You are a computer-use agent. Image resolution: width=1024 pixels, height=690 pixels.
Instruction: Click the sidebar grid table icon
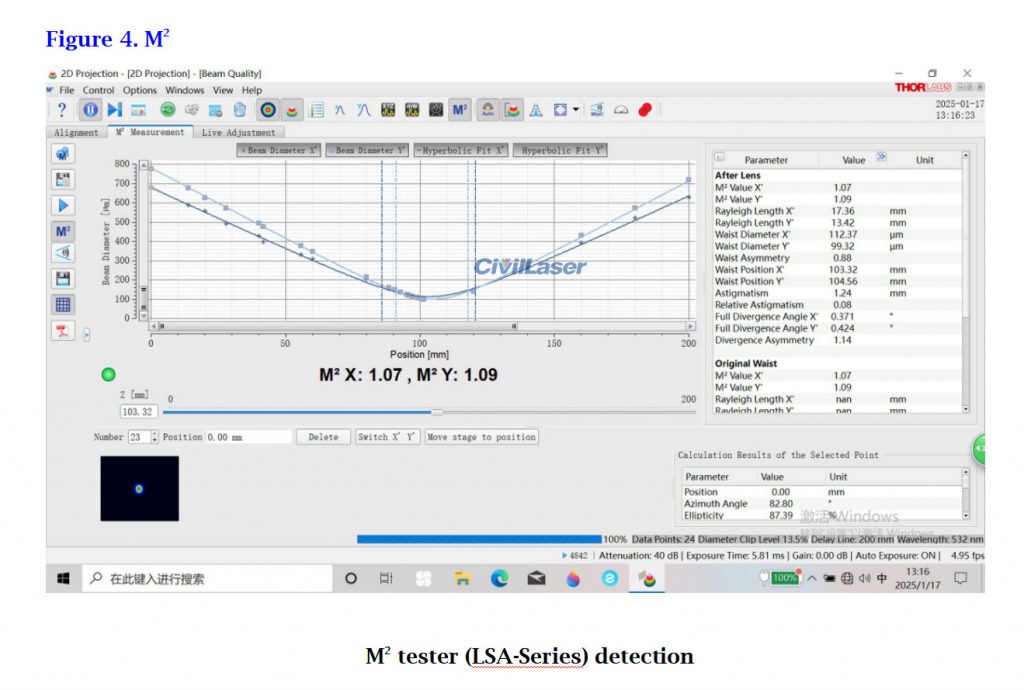click(x=63, y=305)
